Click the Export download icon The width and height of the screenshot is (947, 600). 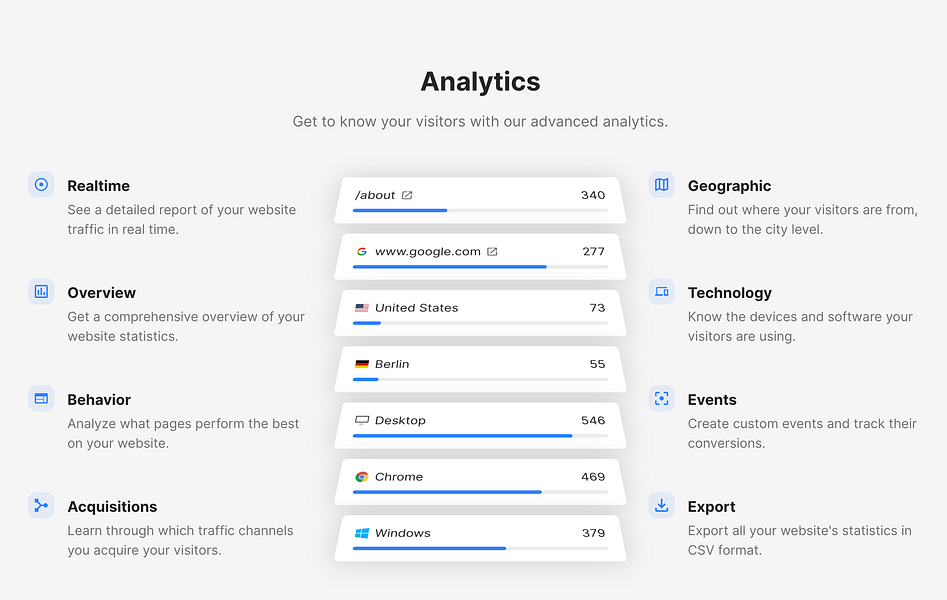click(661, 505)
